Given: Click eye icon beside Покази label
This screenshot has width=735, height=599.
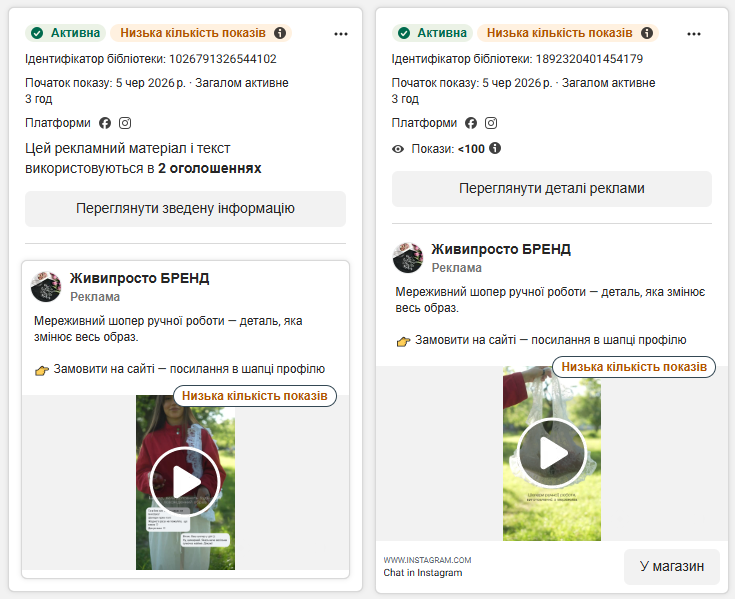Looking at the screenshot, I should [x=398, y=149].
